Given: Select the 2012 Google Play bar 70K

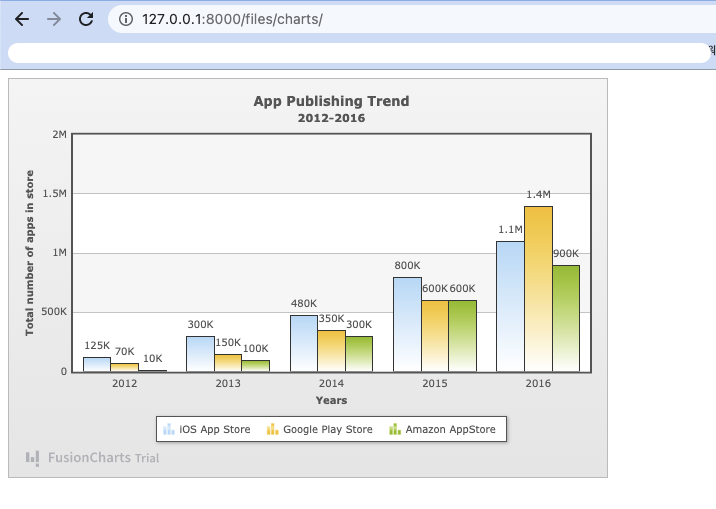Looking at the screenshot, I should click(124, 368).
